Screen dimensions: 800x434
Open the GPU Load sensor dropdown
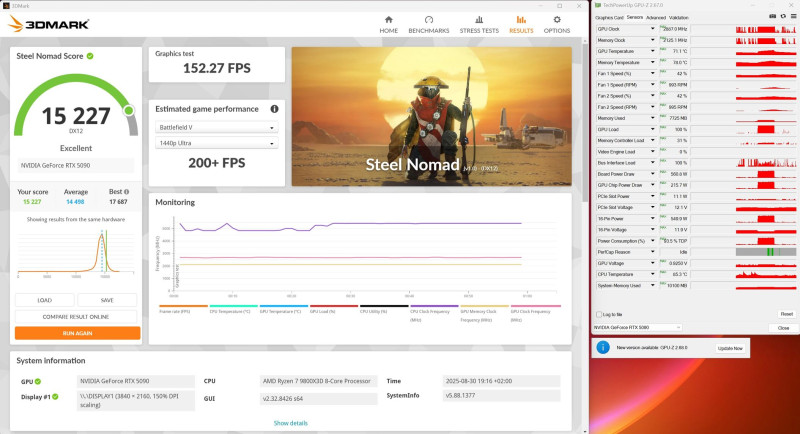pyautogui.click(x=652, y=130)
